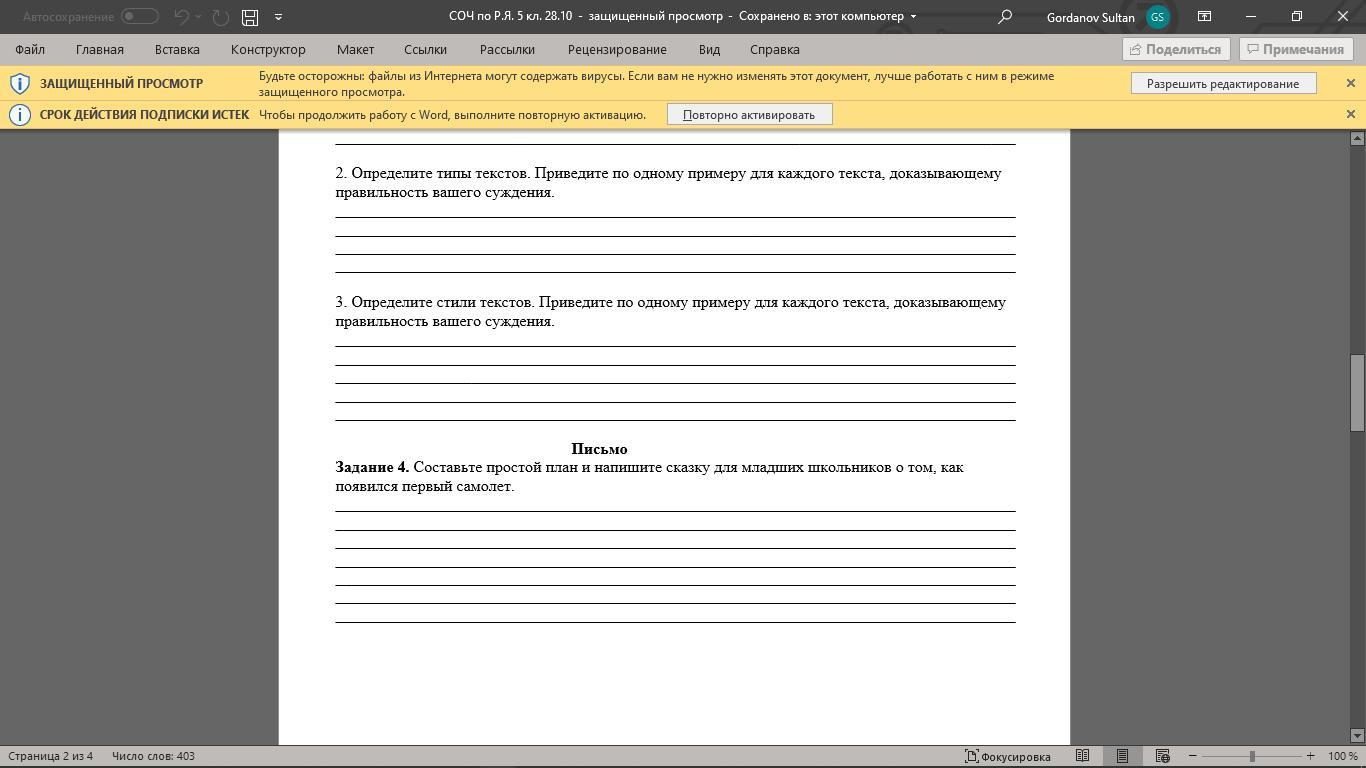Viewport: 1366px width, 768px height.
Task: Switch to Read Mode view icon
Action: [x=1082, y=756]
